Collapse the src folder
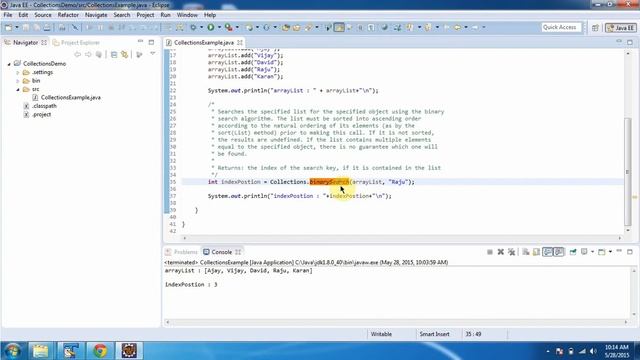This screenshot has height=360, width=640. [x=18, y=89]
